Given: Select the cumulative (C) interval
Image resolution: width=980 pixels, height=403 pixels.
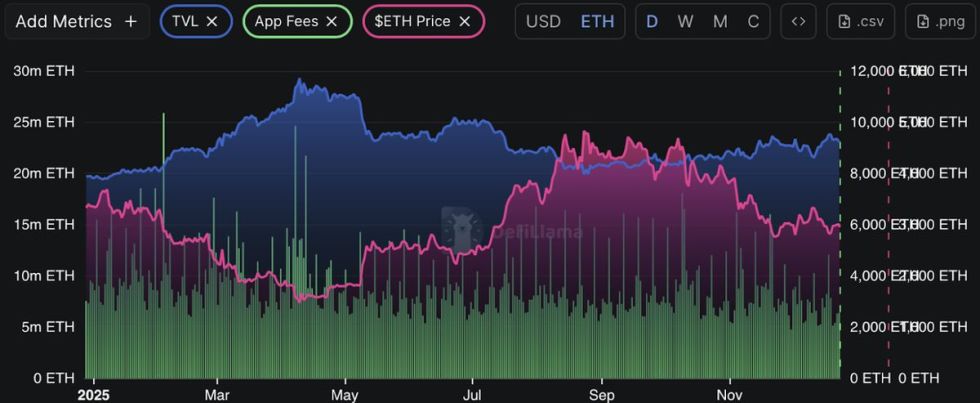Looking at the screenshot, I should pyautogui.click(x=753, y=21).
